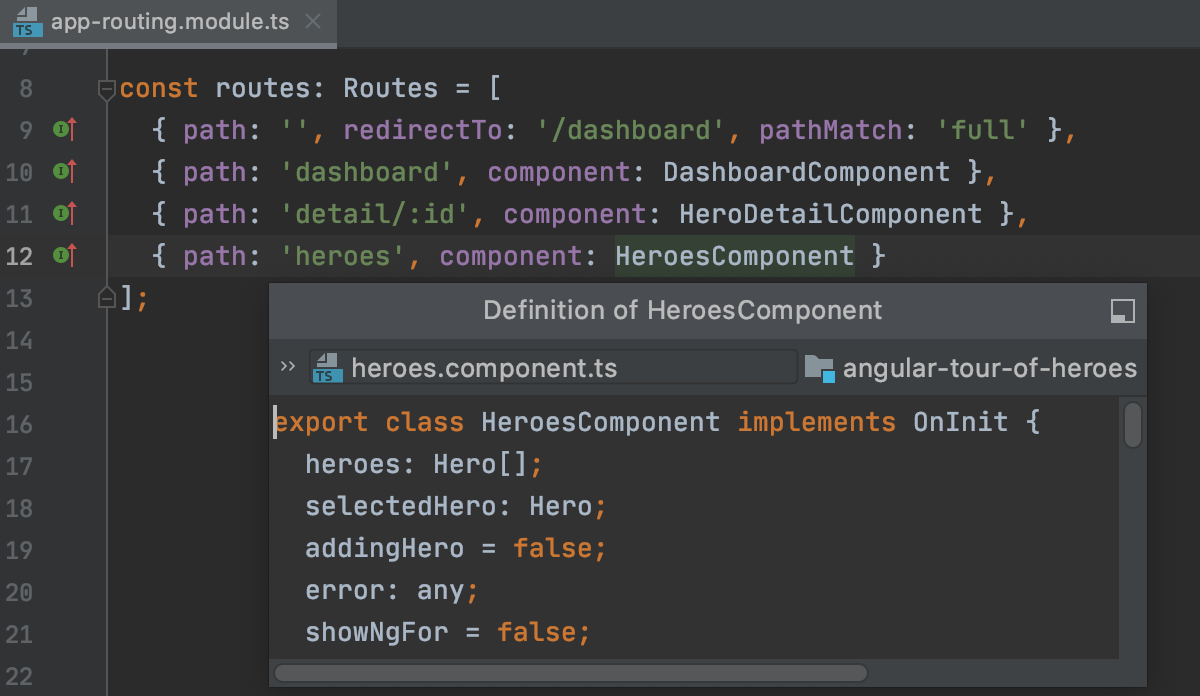This screenshot has height=696, width=1200.
Task: Click the implements gutter icon on line 12
Action: (x=65, y=256)
